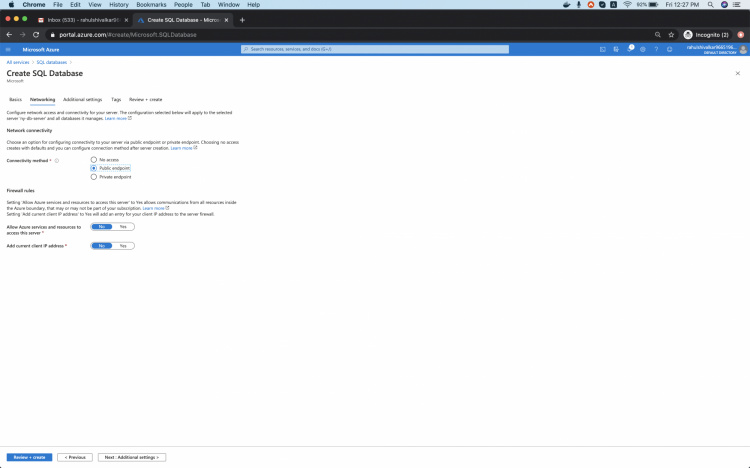
Task: Set Allow Azure services toggle to Yes
Action: click(123, 227)
